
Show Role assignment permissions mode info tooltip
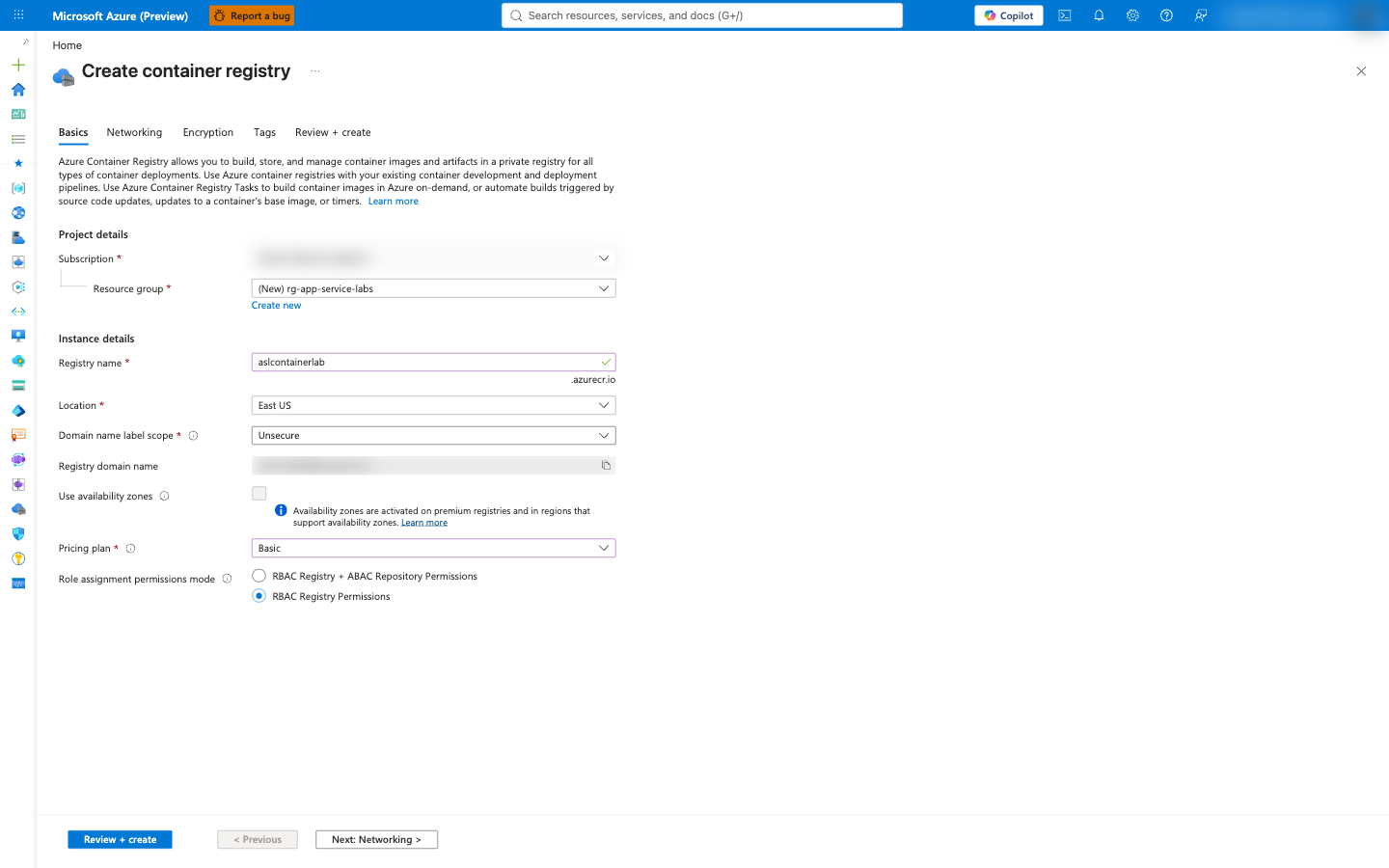[x=227, y=579]
